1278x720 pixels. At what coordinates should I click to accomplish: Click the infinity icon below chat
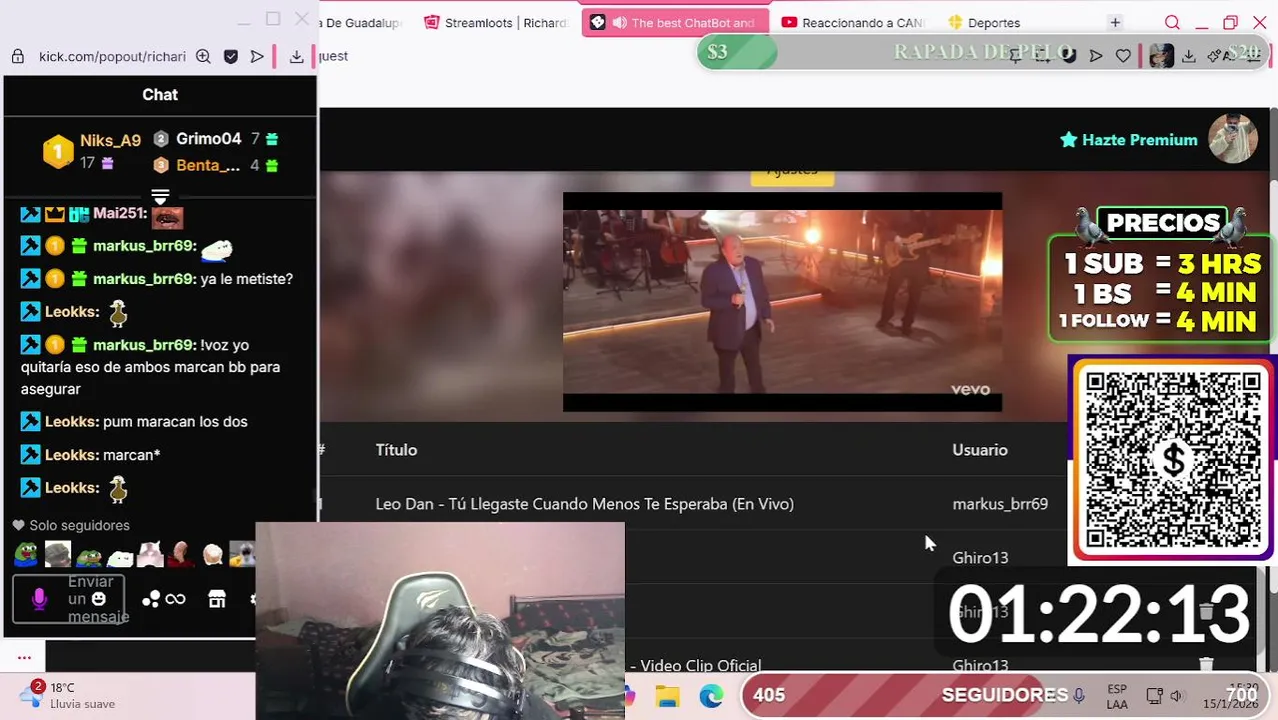point(175,599)
